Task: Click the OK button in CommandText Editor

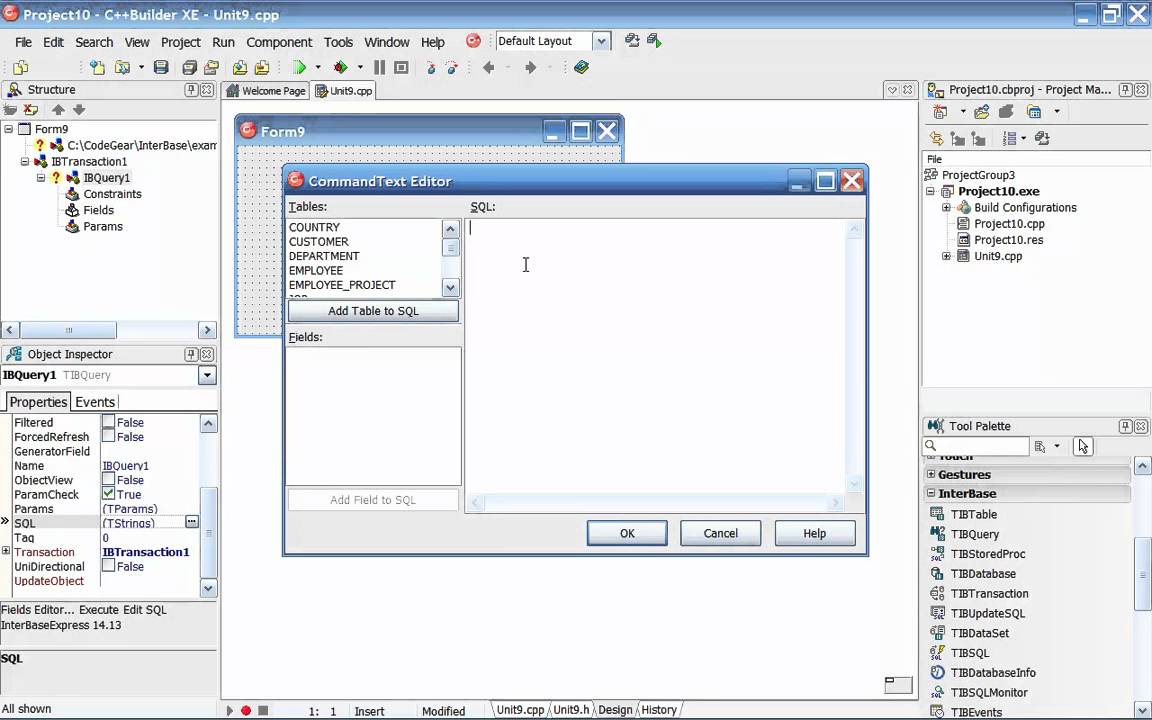Action: 627,533
